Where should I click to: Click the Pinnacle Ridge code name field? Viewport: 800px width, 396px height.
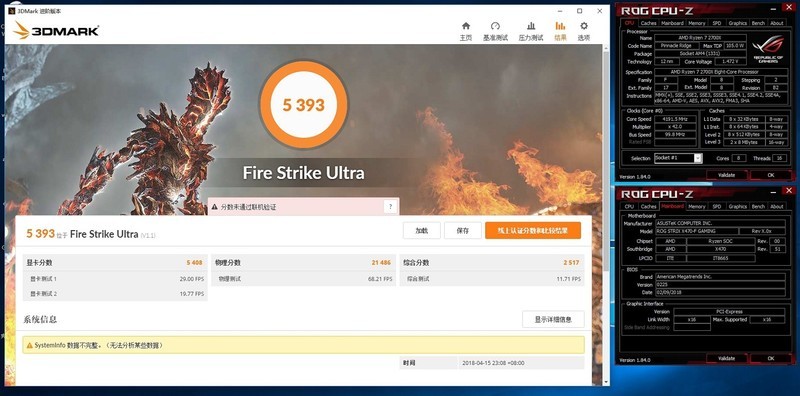tap(676, 46)
